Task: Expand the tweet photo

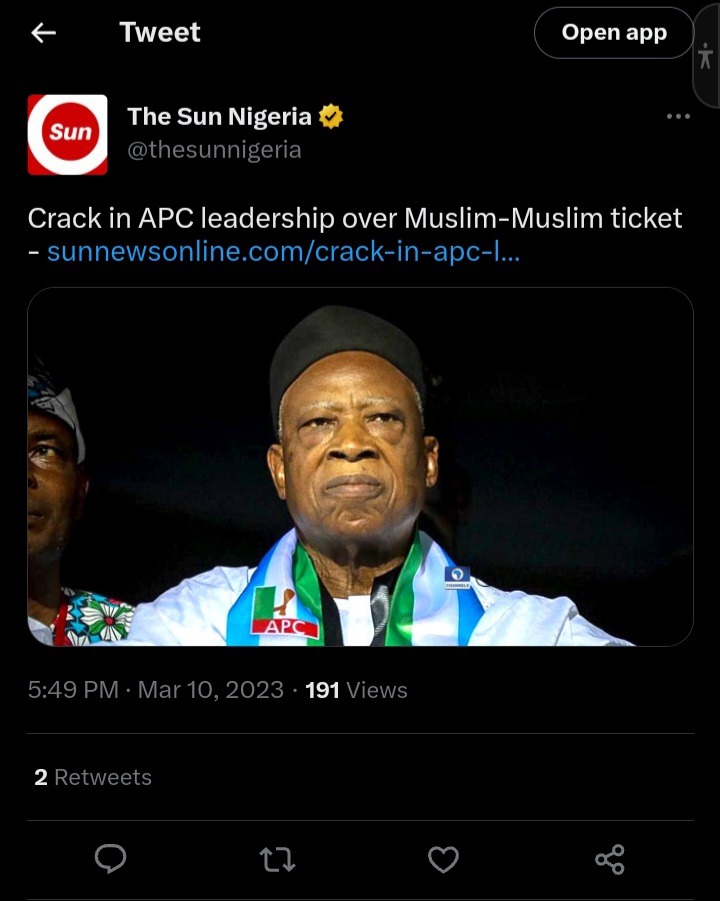Action: (360, 467)
